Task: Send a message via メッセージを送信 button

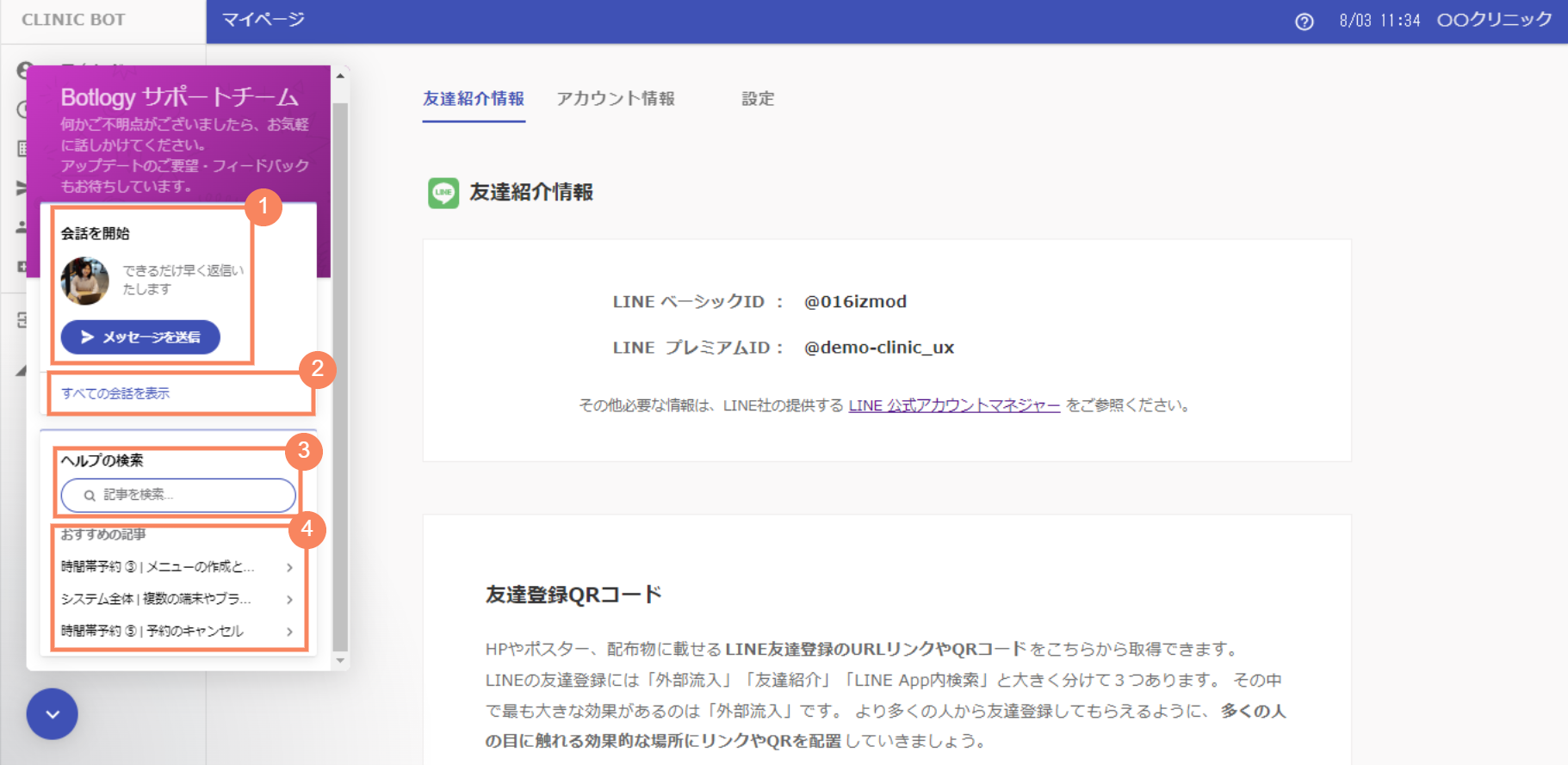Action: 140,337
